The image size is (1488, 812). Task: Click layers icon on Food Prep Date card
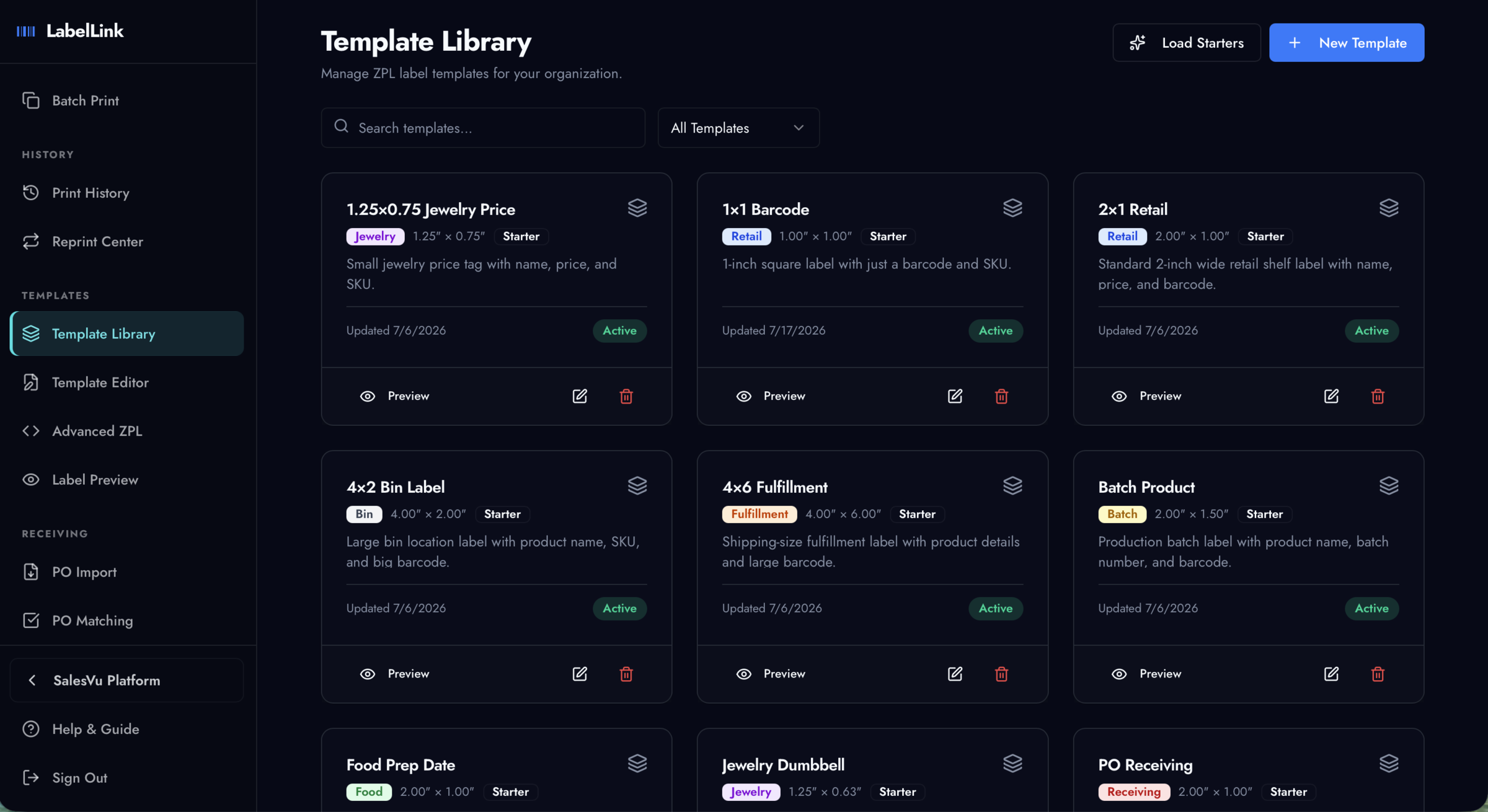pos(637,763)
